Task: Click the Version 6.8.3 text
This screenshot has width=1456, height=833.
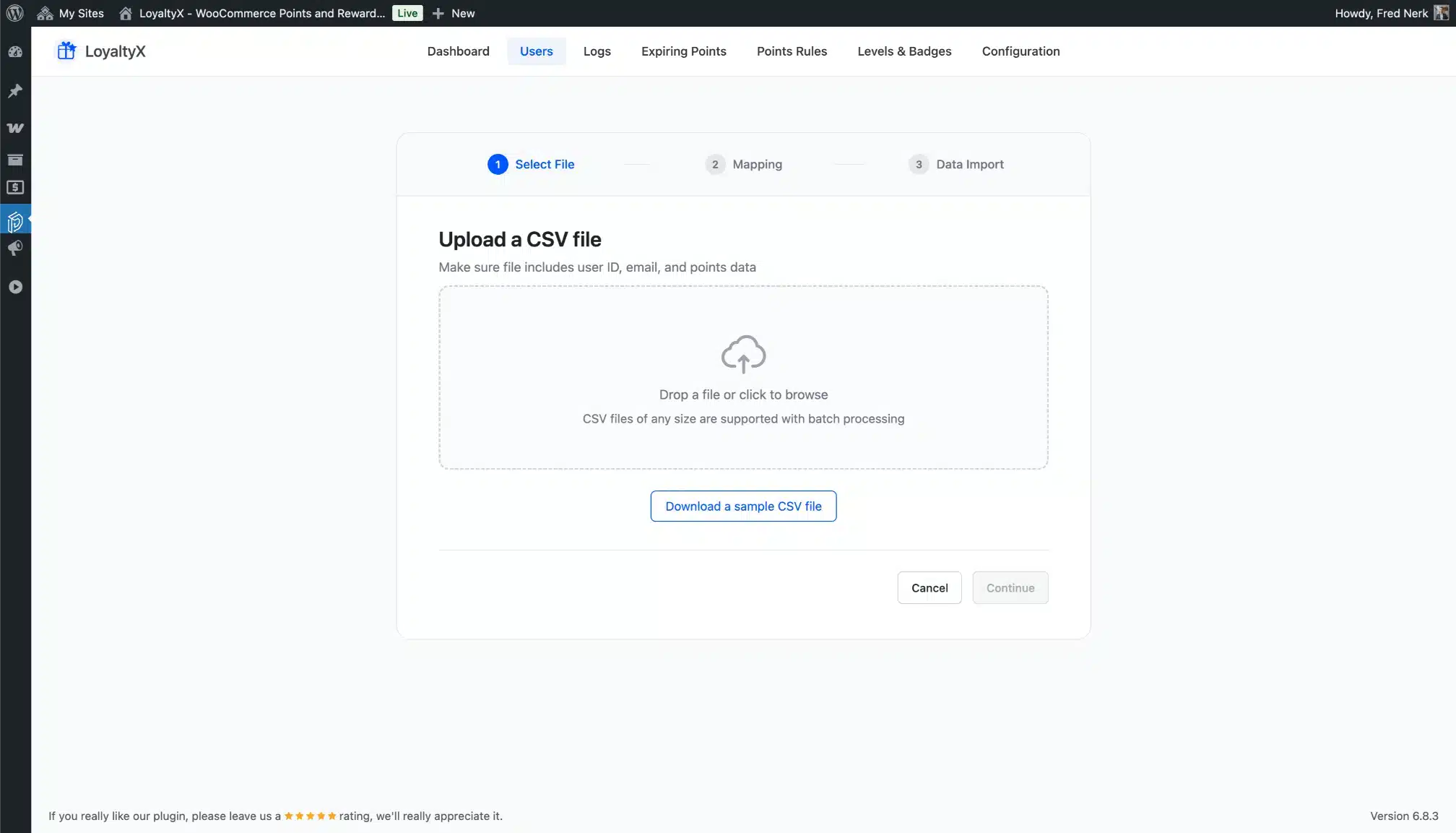Action: point(1404,816)
